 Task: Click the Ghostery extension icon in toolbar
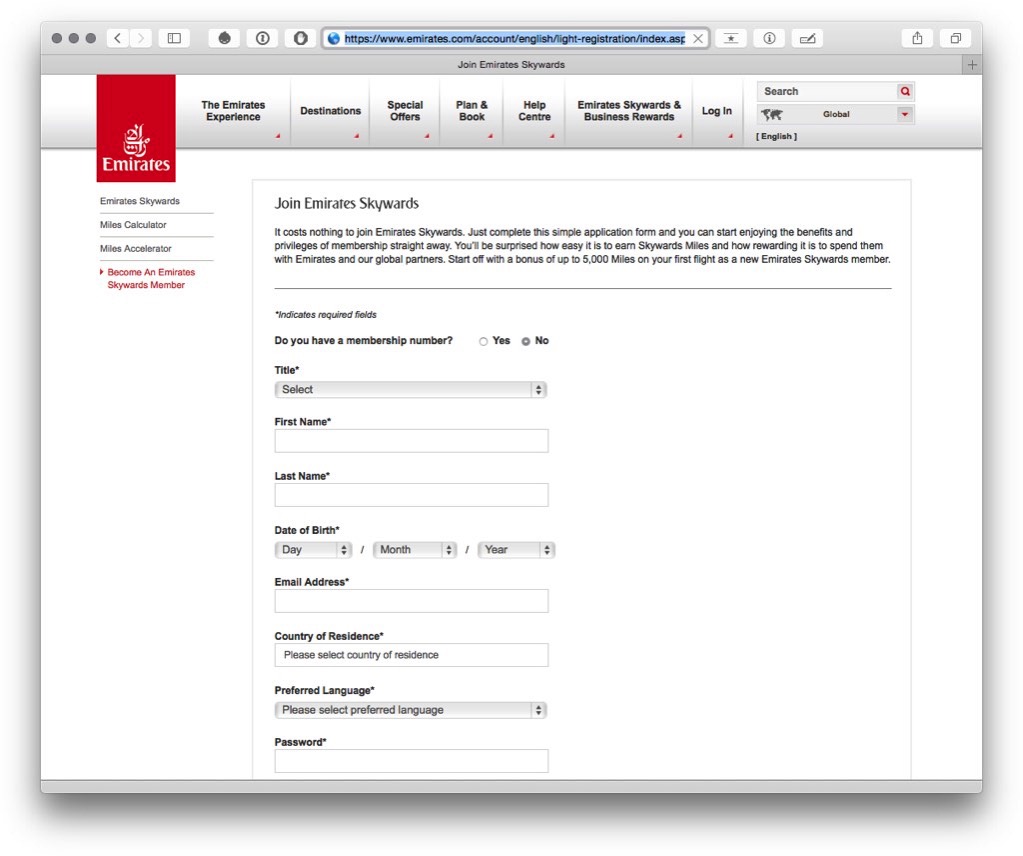click(224, 38)
